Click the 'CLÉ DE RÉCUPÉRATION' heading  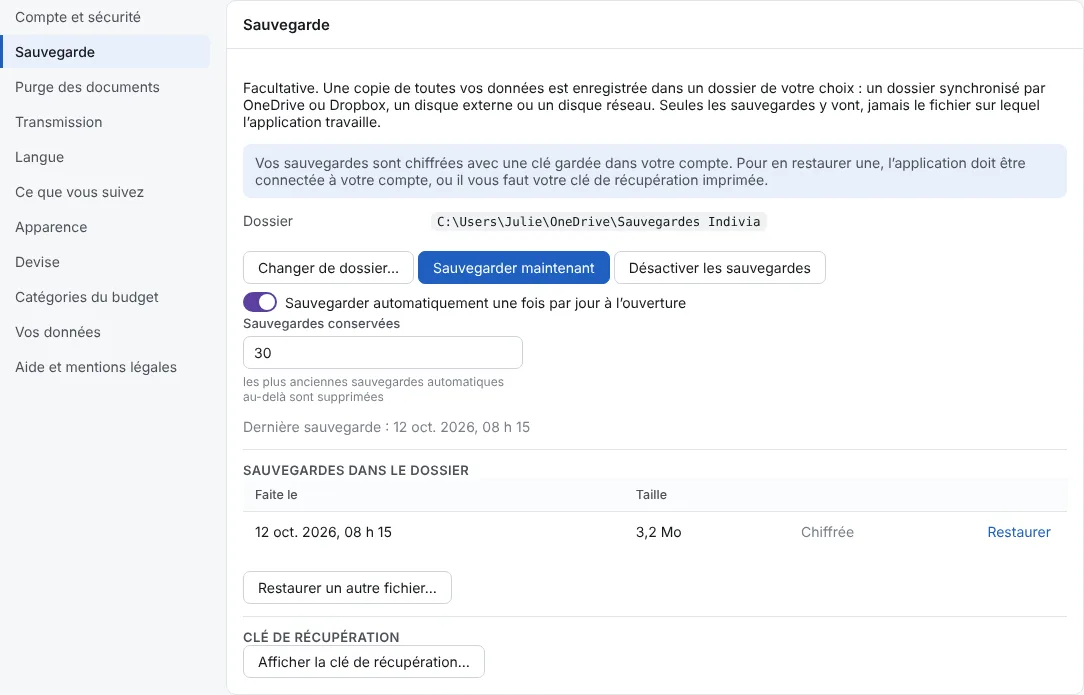[321, 637]
